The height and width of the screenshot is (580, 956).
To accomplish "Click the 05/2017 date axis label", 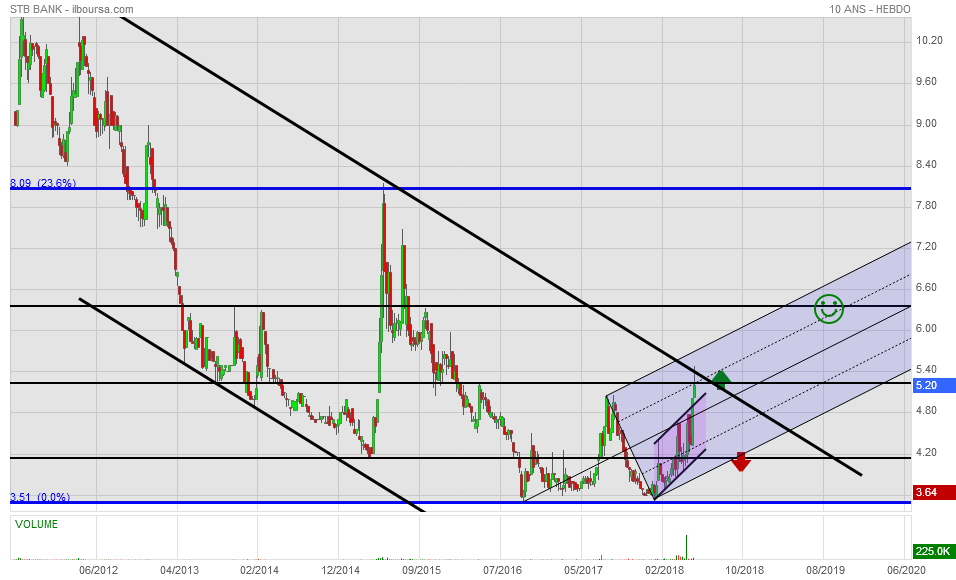I will tap(583, 570).
